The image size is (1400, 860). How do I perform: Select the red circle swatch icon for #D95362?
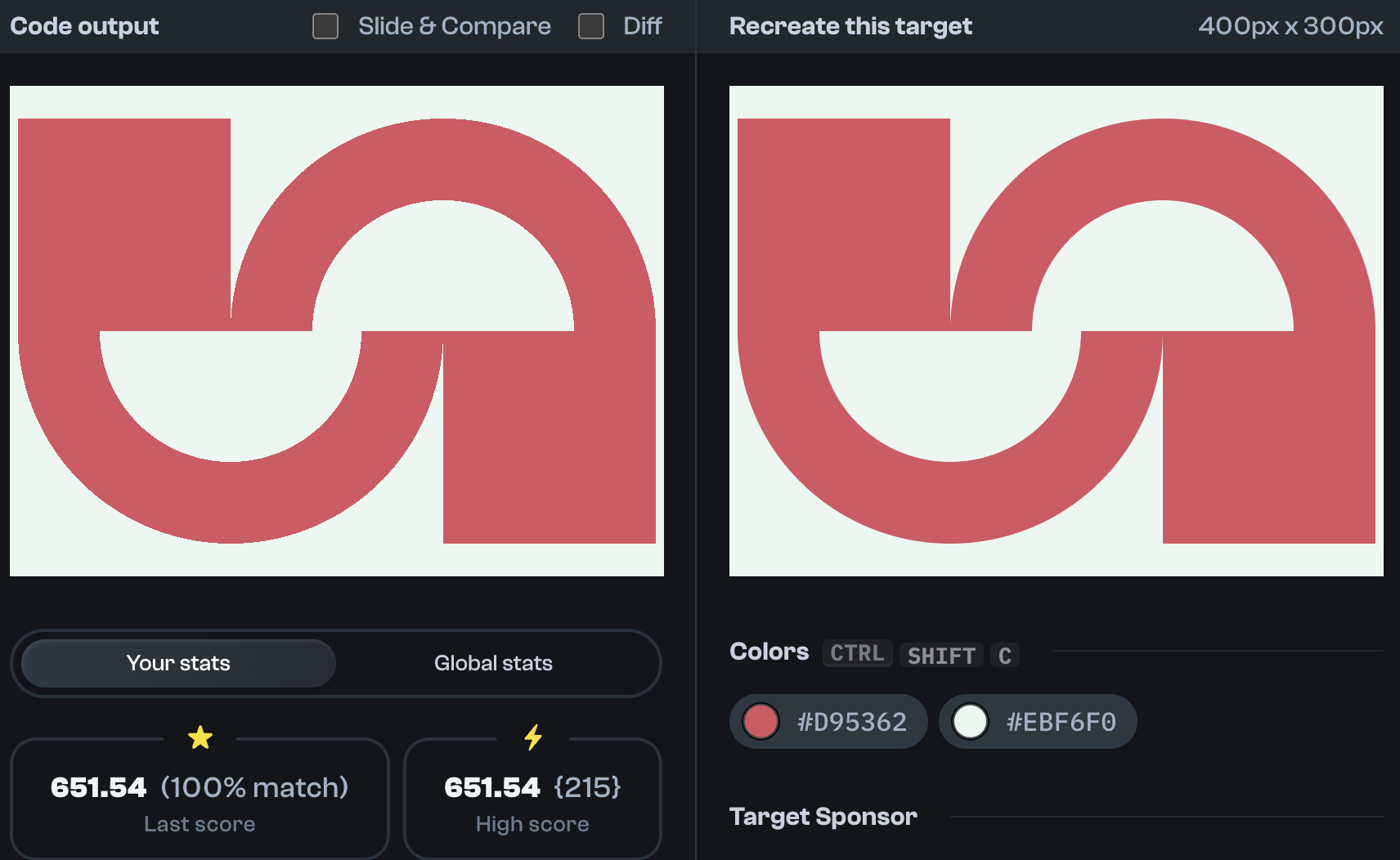[x=762, y=721]
